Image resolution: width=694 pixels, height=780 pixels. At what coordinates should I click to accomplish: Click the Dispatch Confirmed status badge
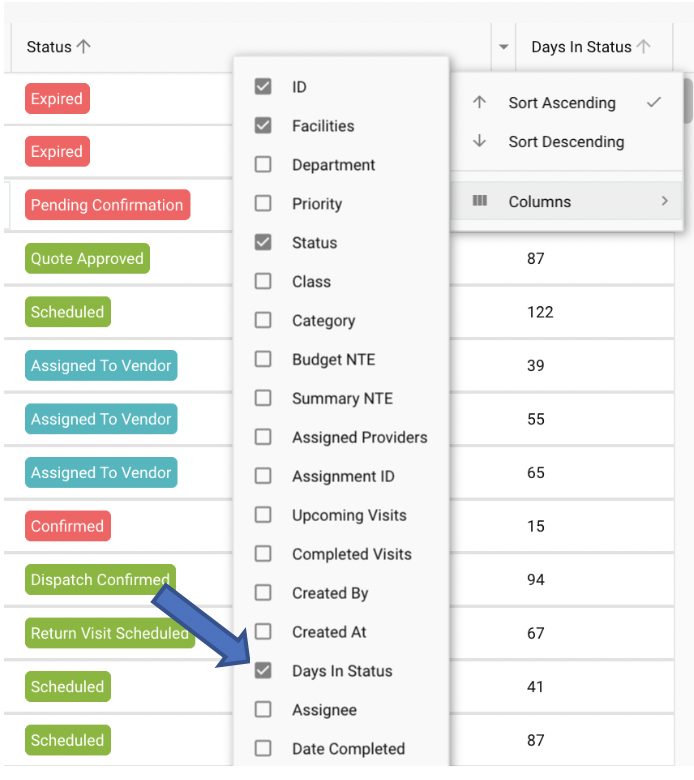[x=99, y=580]
